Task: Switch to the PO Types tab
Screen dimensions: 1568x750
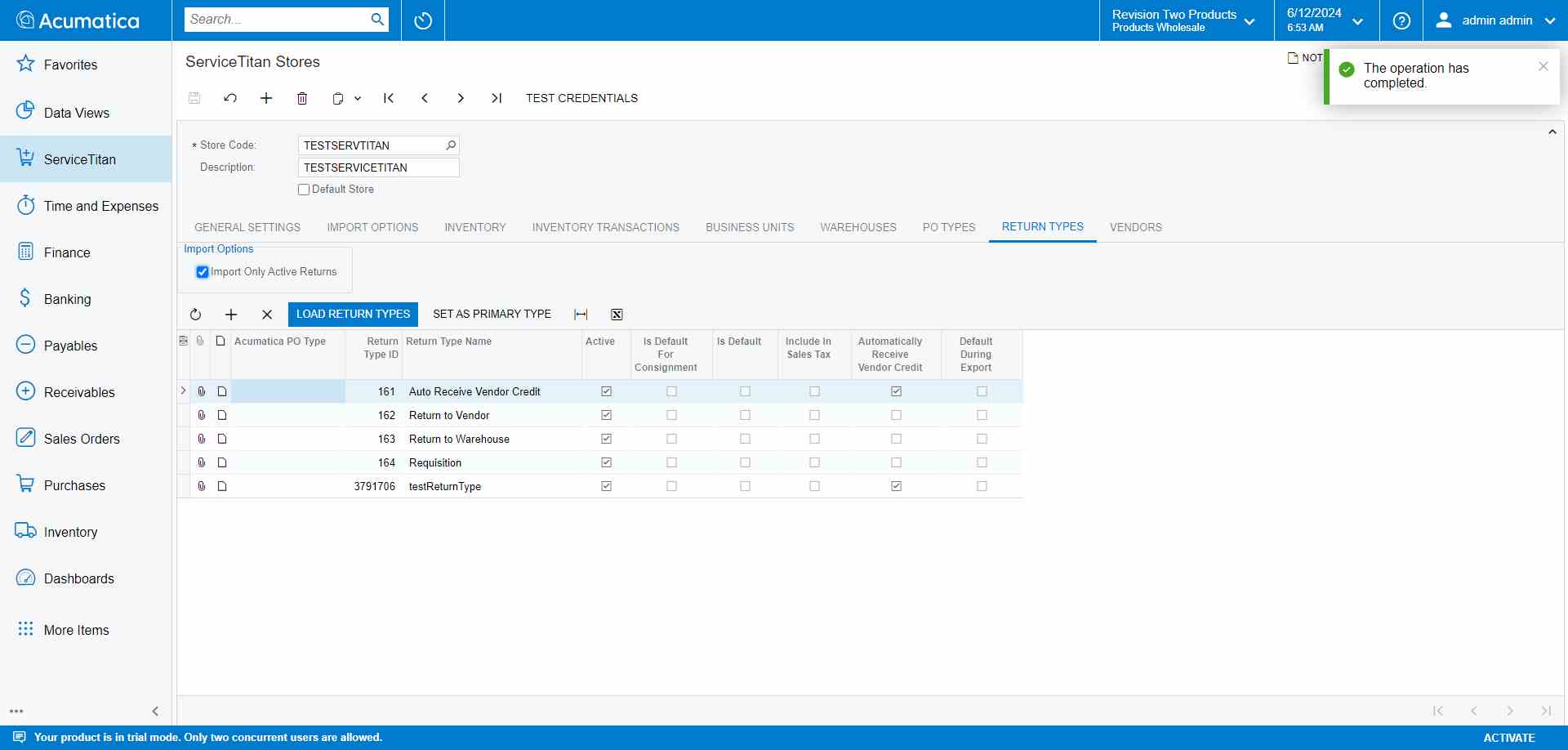Action: tap(949, 227)
